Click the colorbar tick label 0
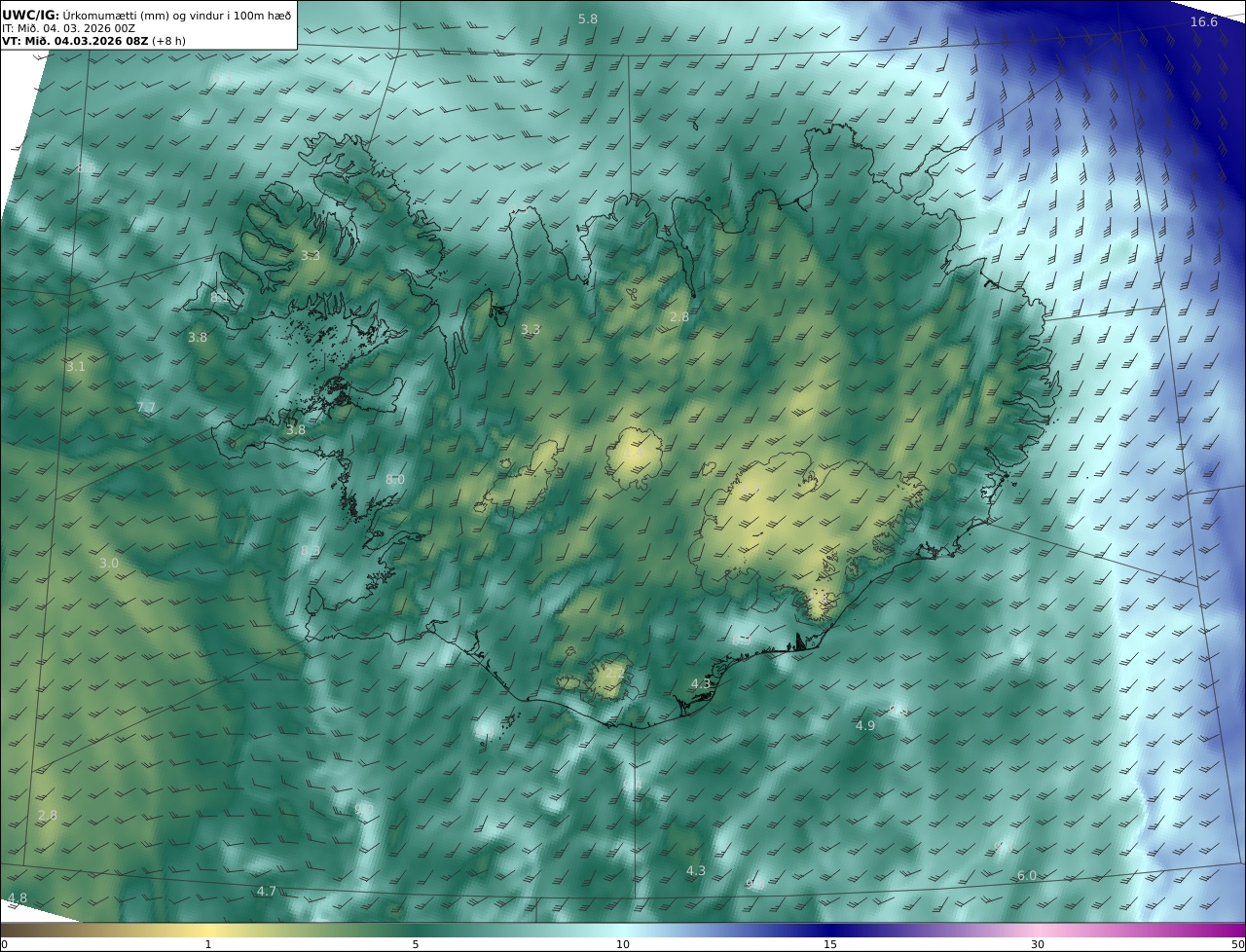Screen dimensions: 1246x952 (x=4, y=944)
